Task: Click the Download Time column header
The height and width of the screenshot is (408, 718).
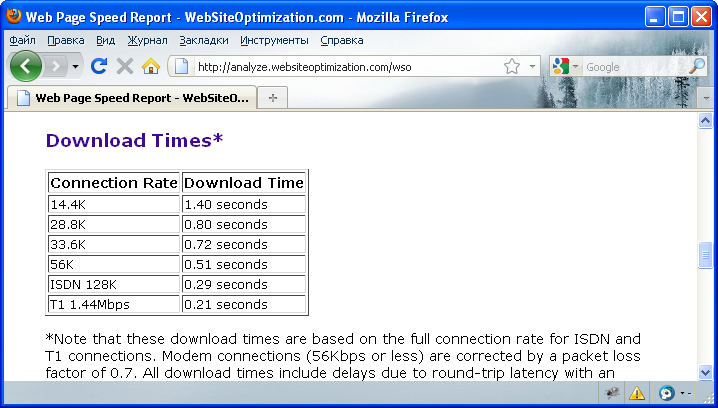Action: click(x=244, y=183)
